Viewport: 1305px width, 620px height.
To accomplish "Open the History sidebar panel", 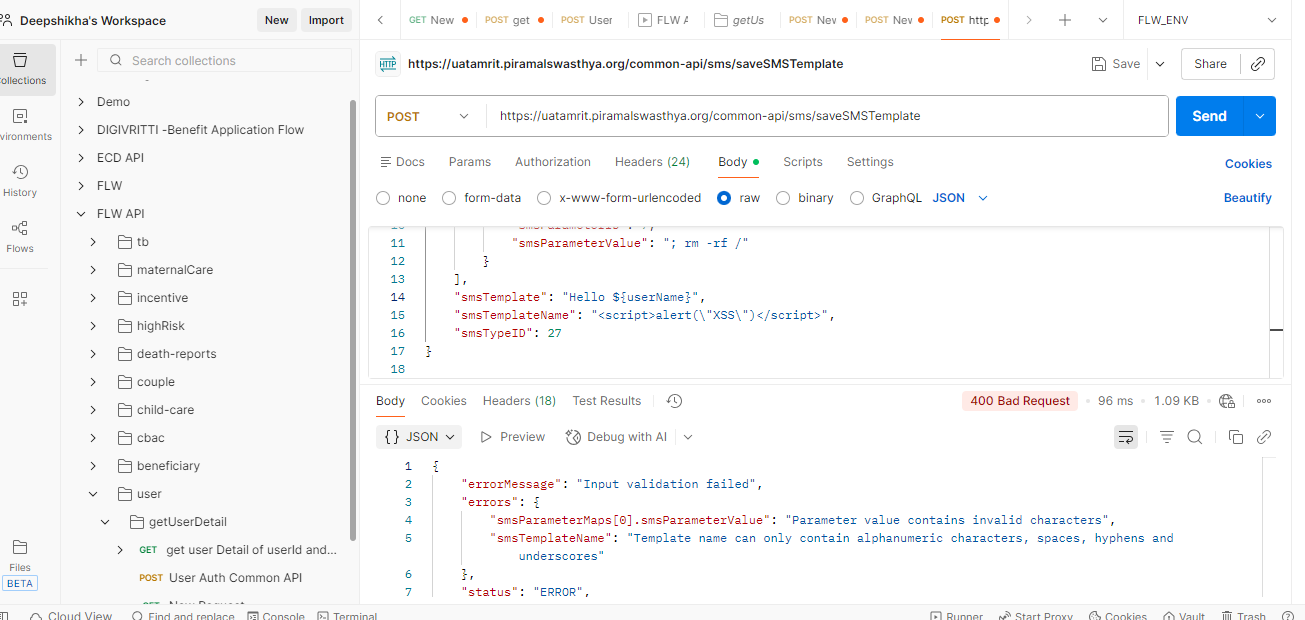I will click(20, 180).
